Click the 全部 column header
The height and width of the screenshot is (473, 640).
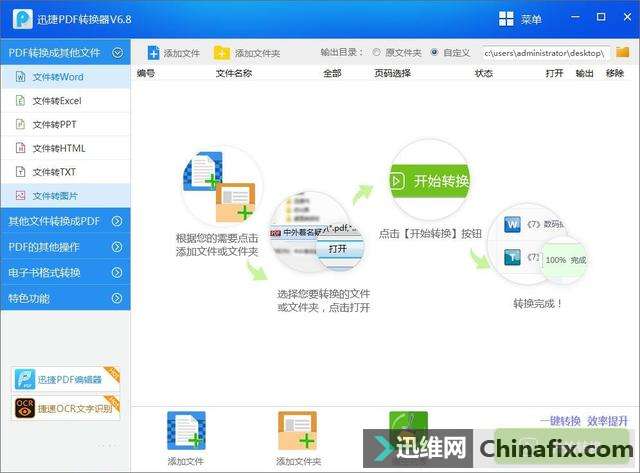(x=332, y=73)
